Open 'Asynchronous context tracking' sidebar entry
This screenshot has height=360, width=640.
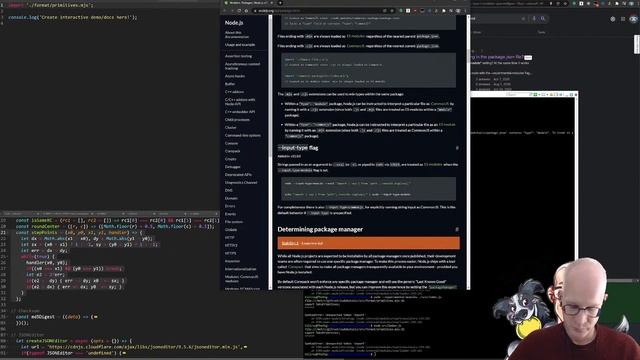coord(242,66)
